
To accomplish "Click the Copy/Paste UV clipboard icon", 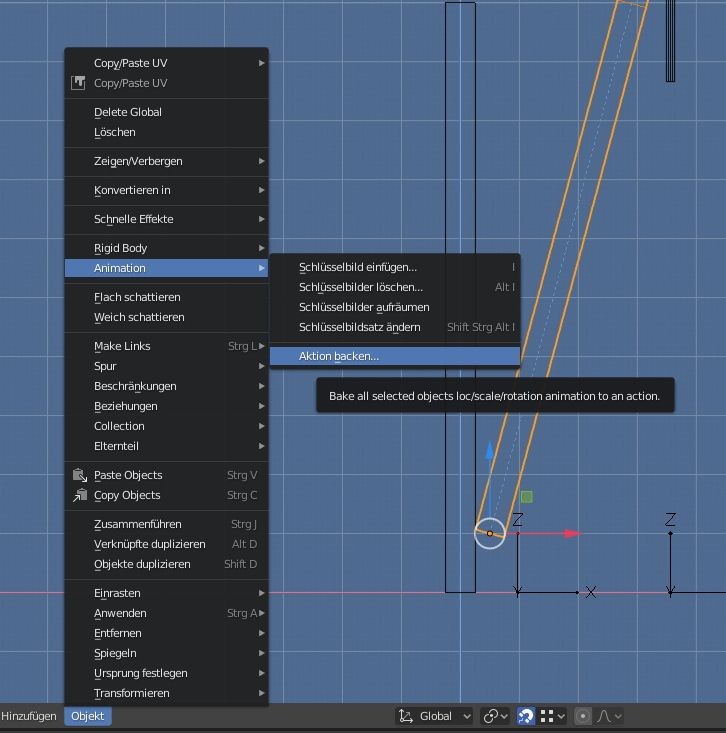I will [x=78, y=83].
